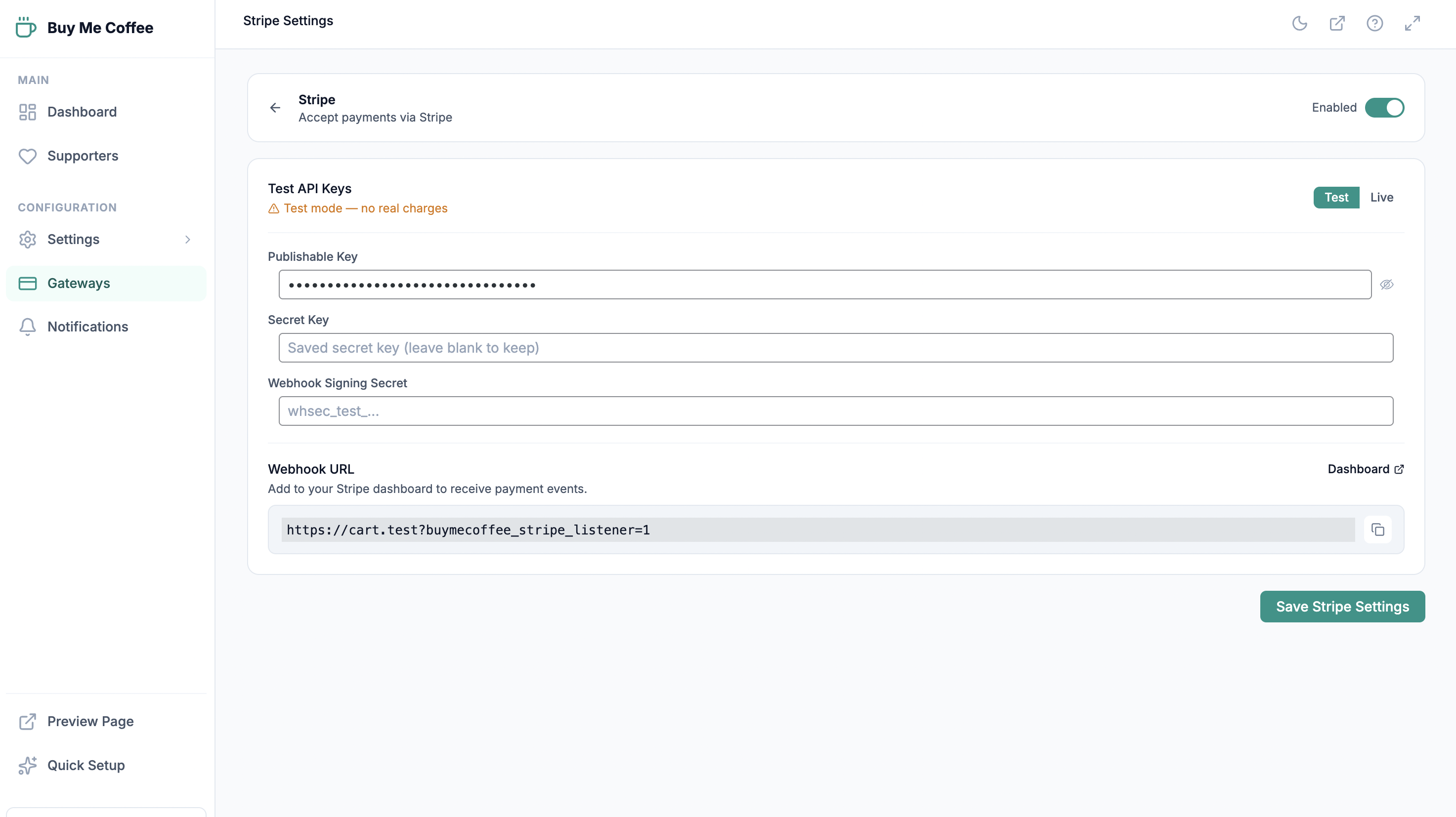The image size is (1456, 817).
Task: Copy the webhook URL
Action: click(x=1378, y=530)
